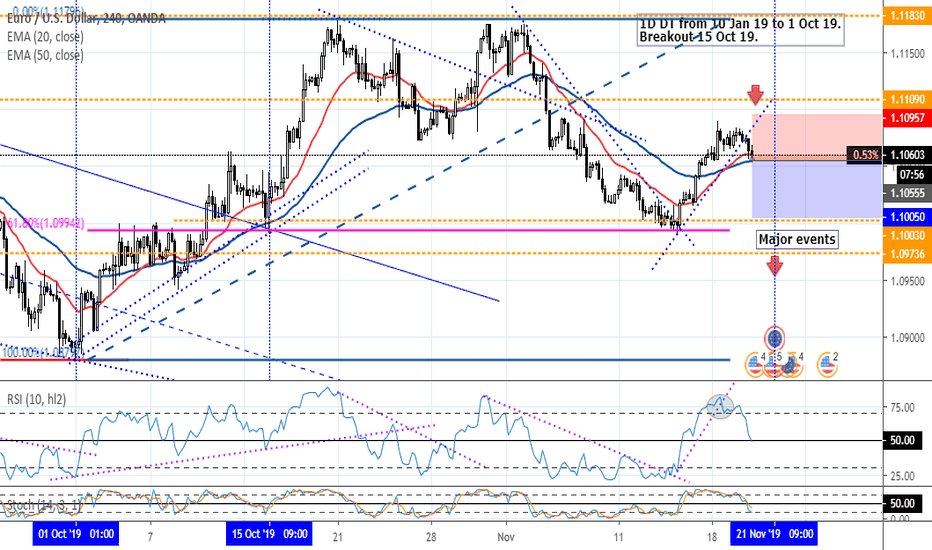This screenshot has height=550, width=932.
Task: Click the EU flag event icon above the US icons
Action: point(775,338)
